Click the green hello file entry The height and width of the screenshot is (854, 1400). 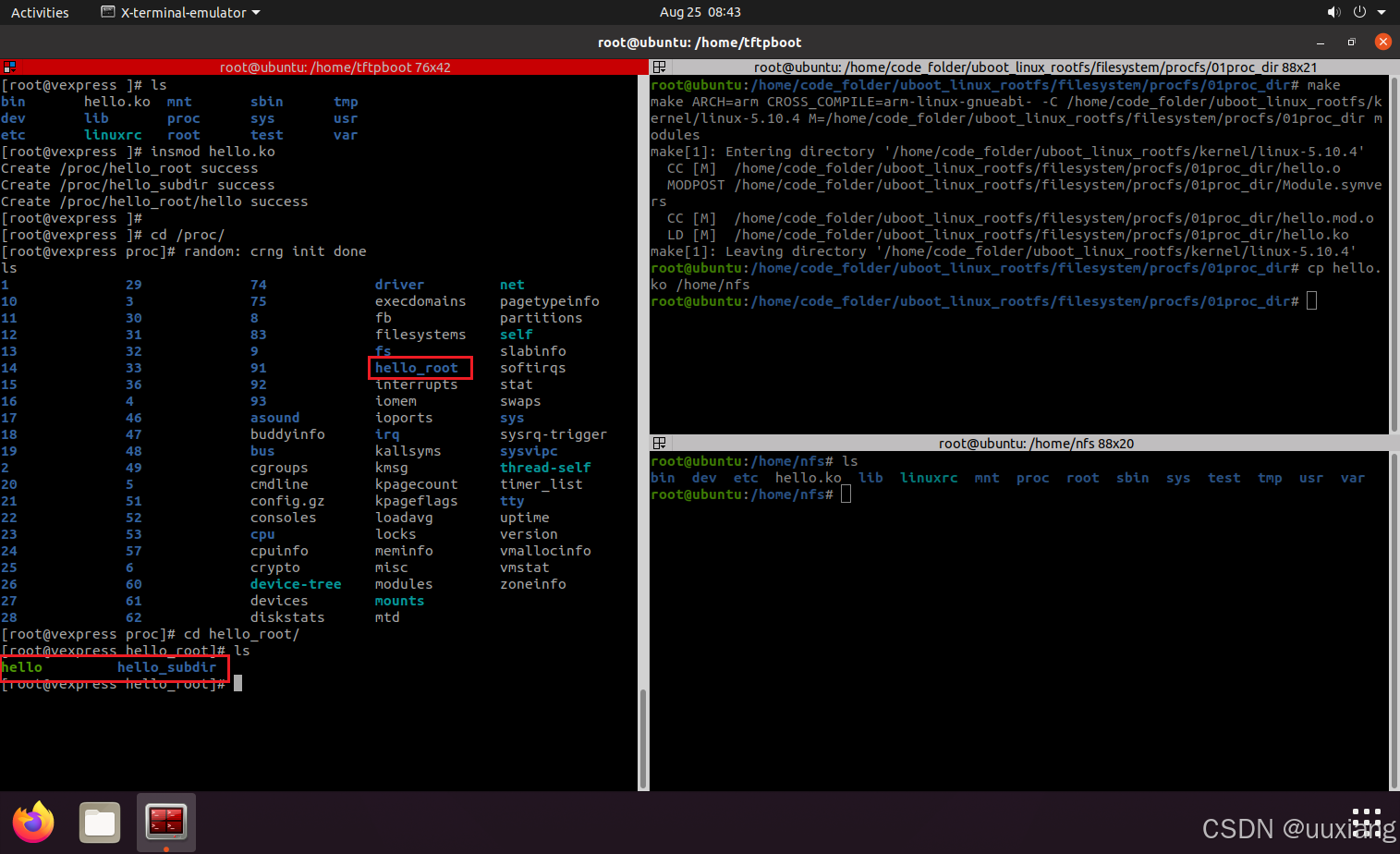(22, 667)
